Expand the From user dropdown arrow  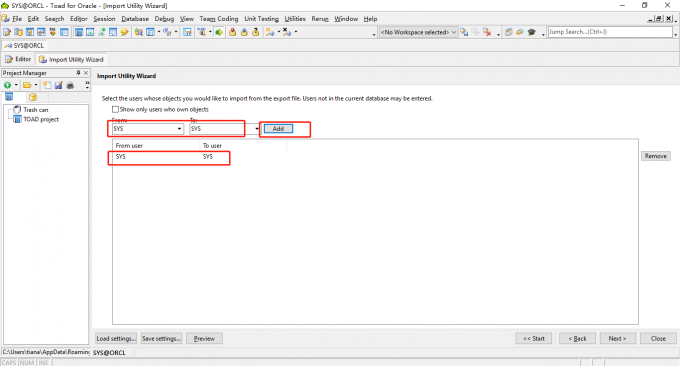(179, 129)
